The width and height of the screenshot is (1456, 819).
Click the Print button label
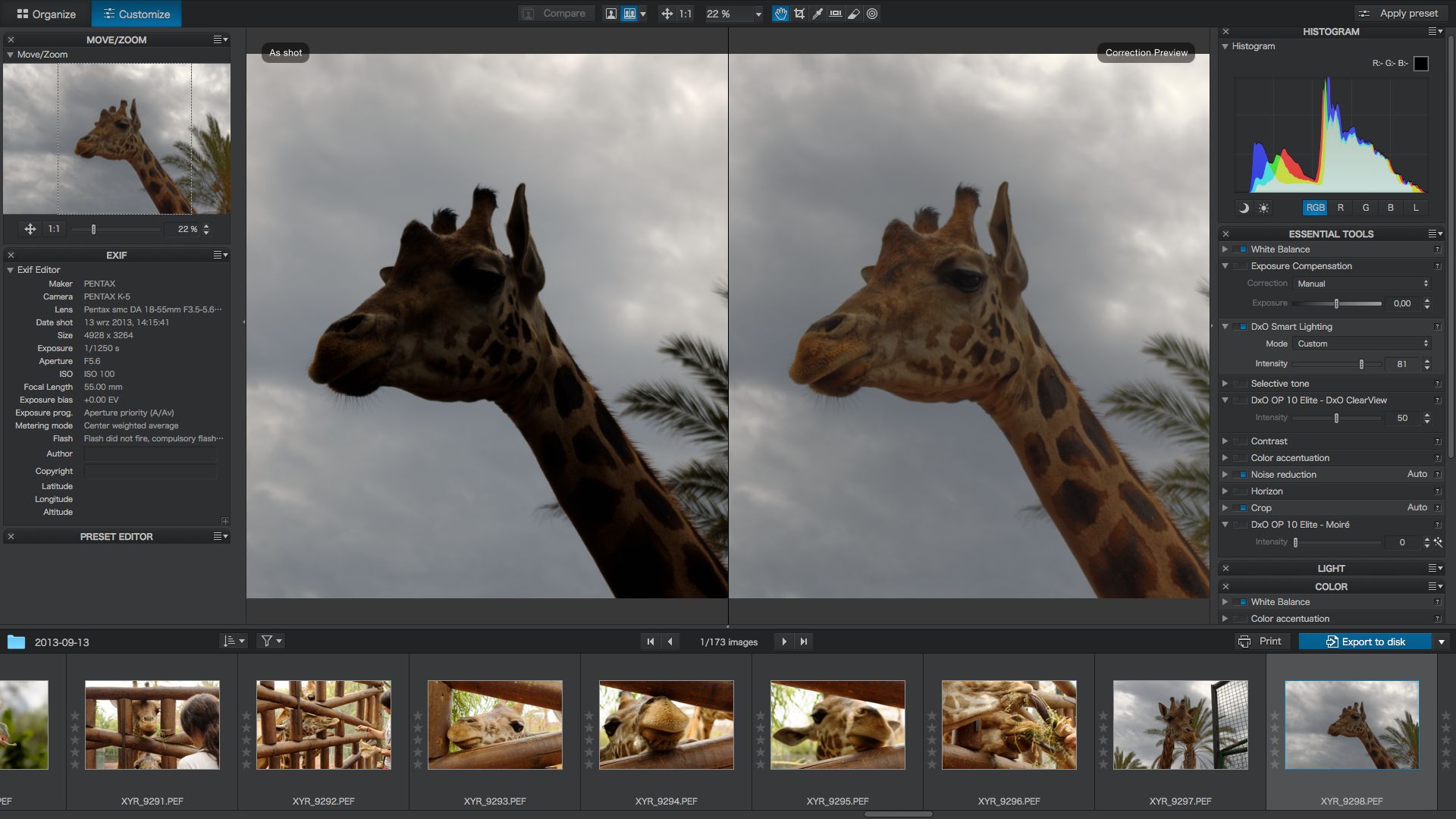[x=1270, y=642]
